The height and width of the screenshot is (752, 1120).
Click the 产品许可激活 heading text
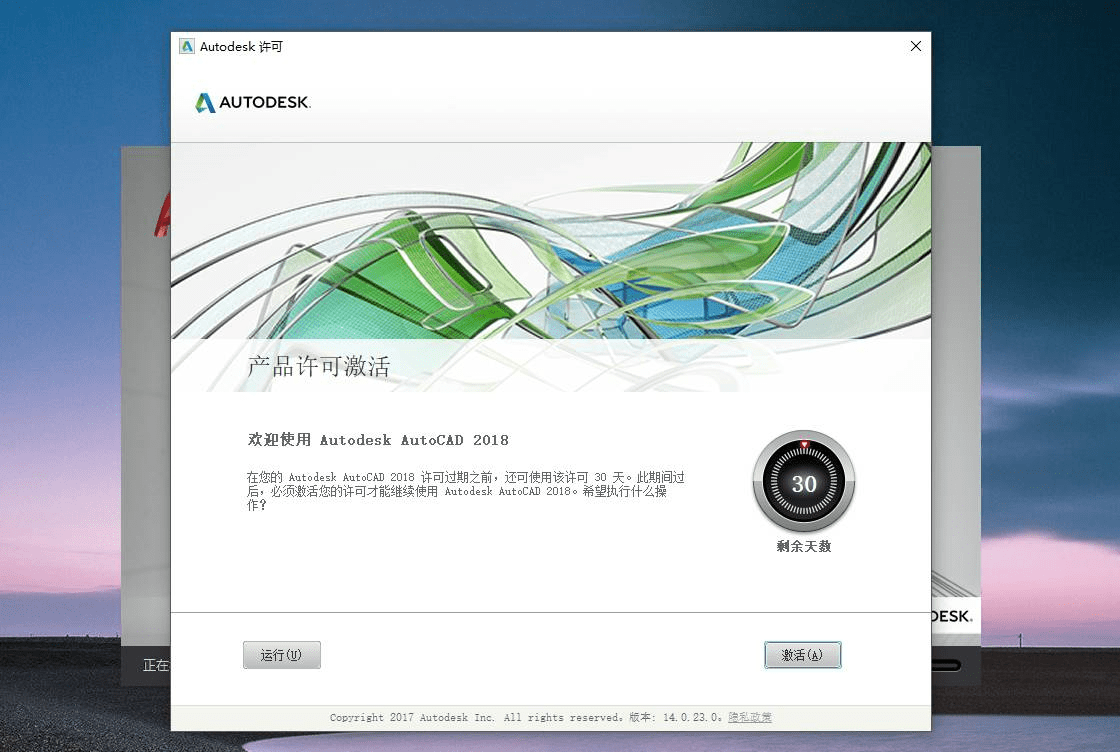tap(319, 367)
